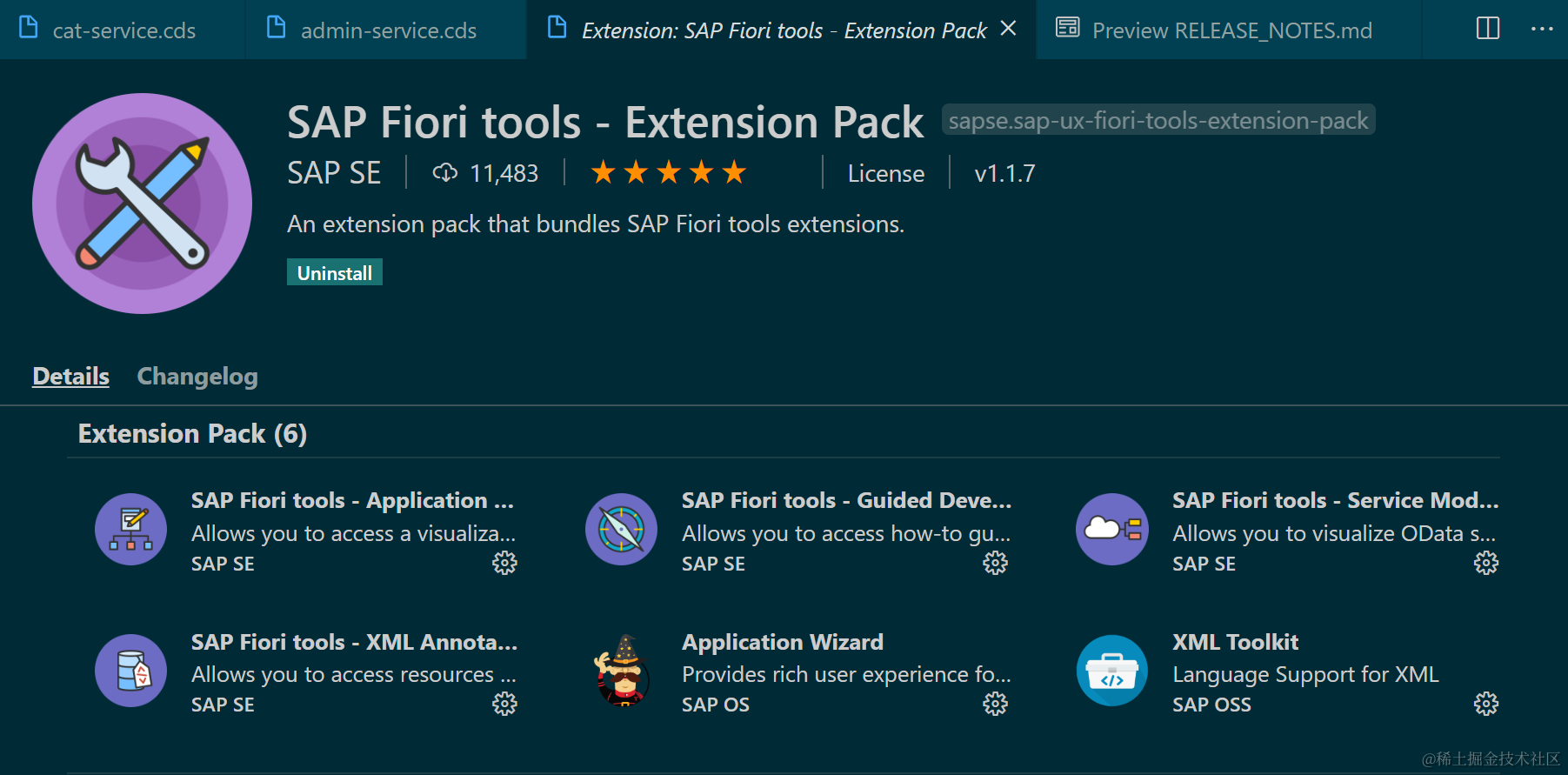Image resolution: width=1568 pixels, height=775 pixels.
Task: Open manage gear for XML Toolkit extension
Action: click(1486, 704)
